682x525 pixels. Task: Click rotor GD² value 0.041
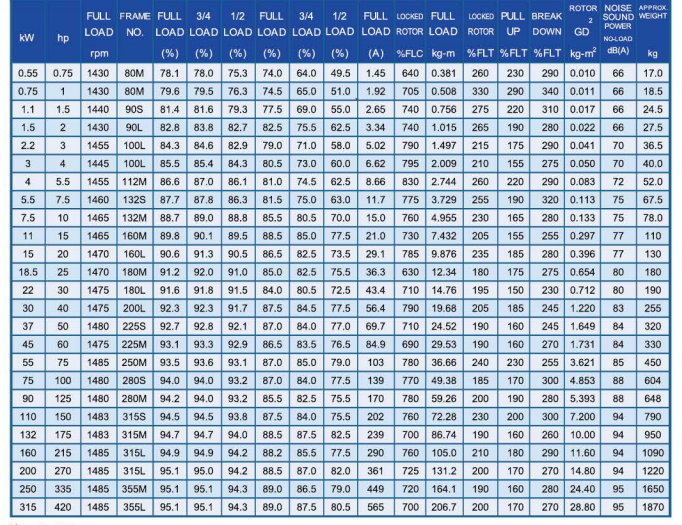pyautogui.click(x=582, y=146)
